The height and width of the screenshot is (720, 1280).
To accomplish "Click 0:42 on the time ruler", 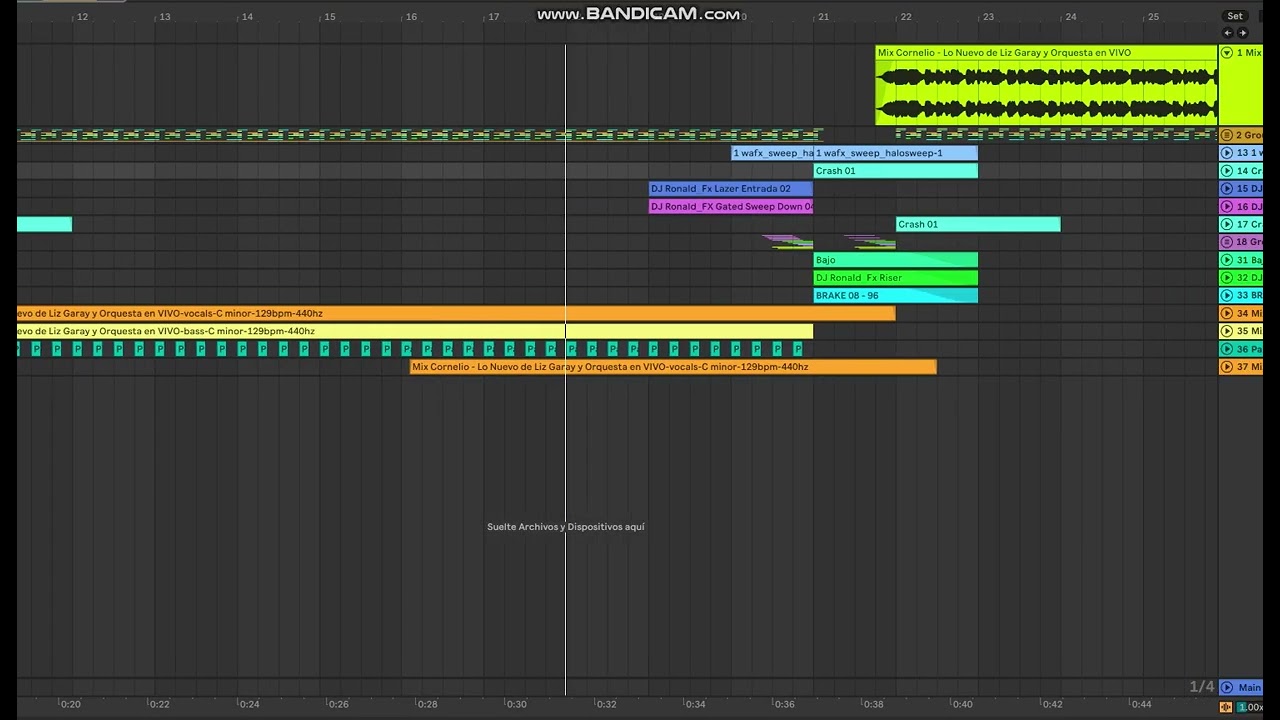I will pyautogui.click(x=1052, y=704).
